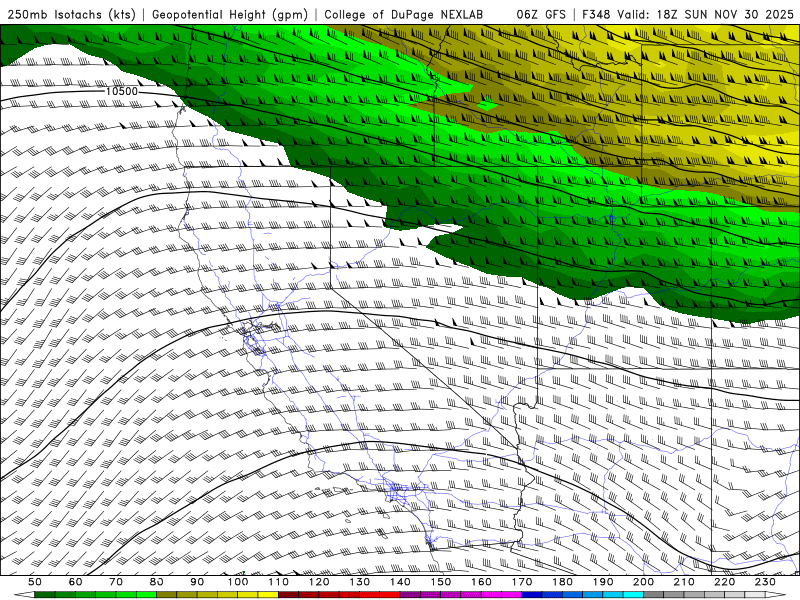Click the '90' value on color scale

pos(197,582)
